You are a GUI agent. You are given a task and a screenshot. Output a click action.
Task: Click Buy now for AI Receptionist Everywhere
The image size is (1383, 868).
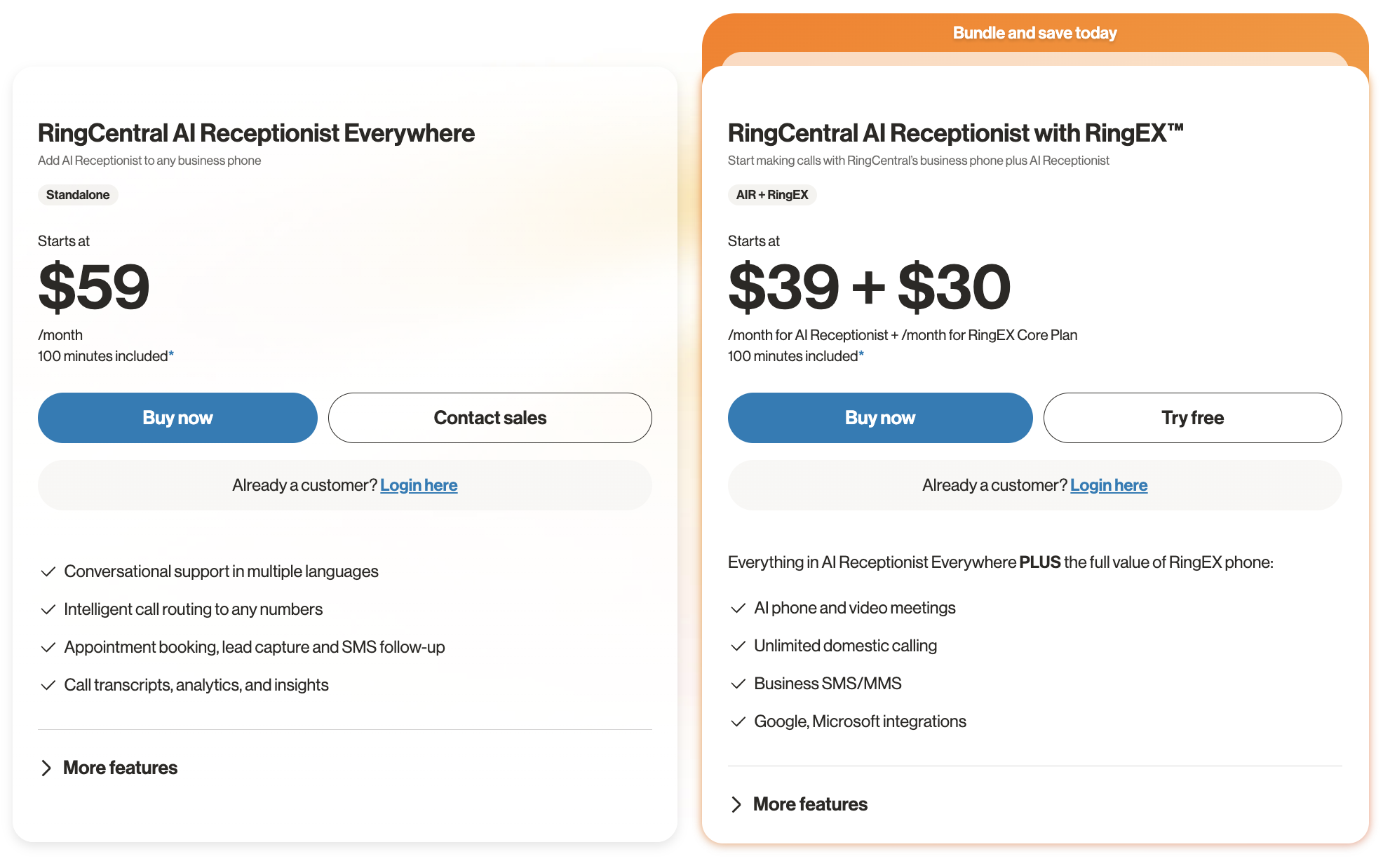177,418
